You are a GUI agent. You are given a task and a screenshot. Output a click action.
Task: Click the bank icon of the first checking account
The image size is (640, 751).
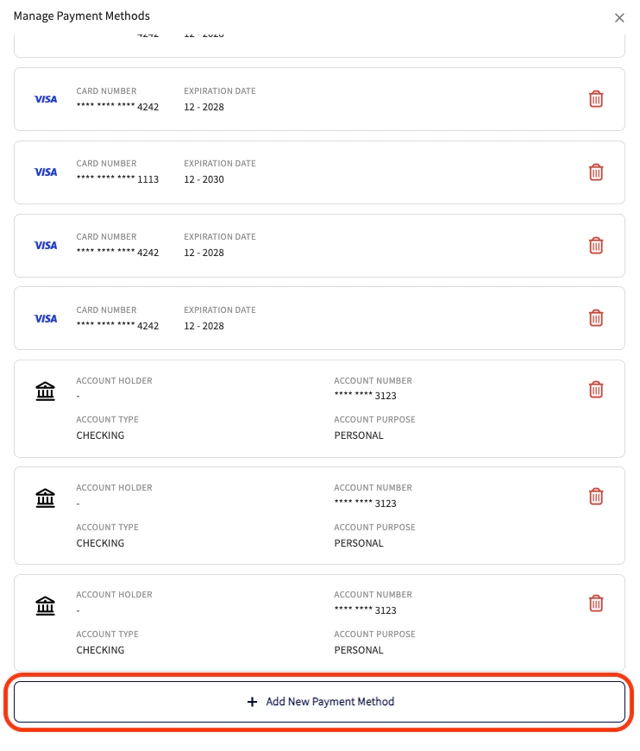[x=45, y=391]
